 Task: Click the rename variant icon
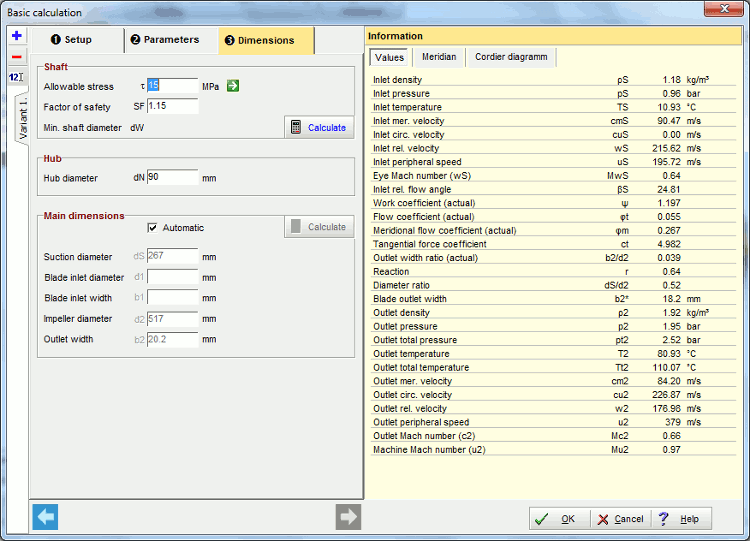(17, 77)
